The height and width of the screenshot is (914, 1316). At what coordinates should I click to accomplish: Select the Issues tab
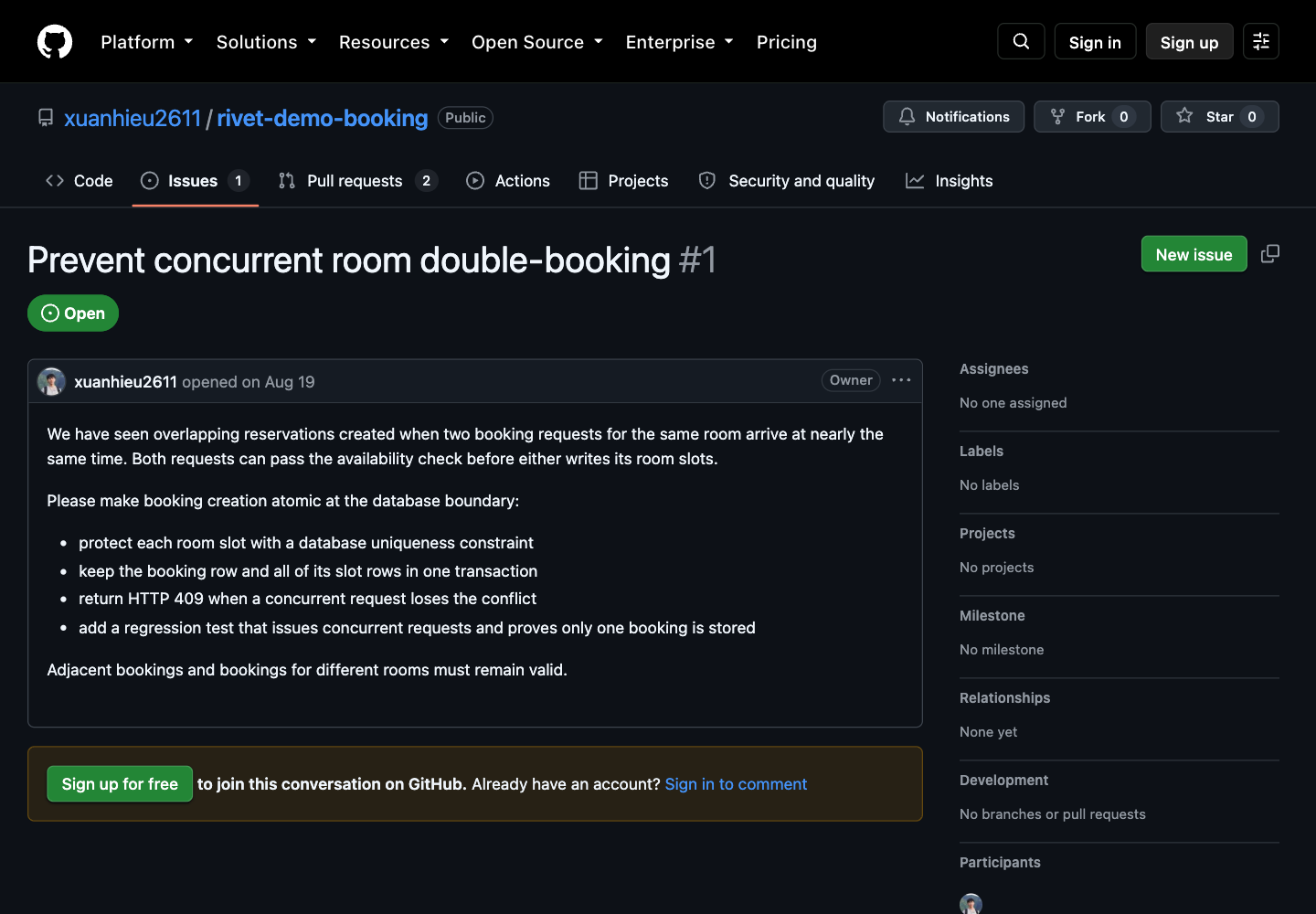coord(195,181)
